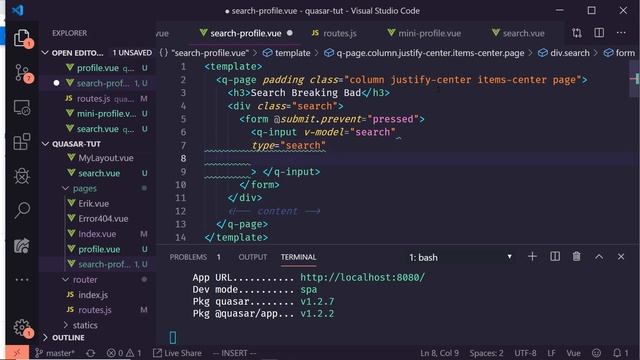
Task: Collapse the OPEN EDITORS section
Action: click(45, 53)
